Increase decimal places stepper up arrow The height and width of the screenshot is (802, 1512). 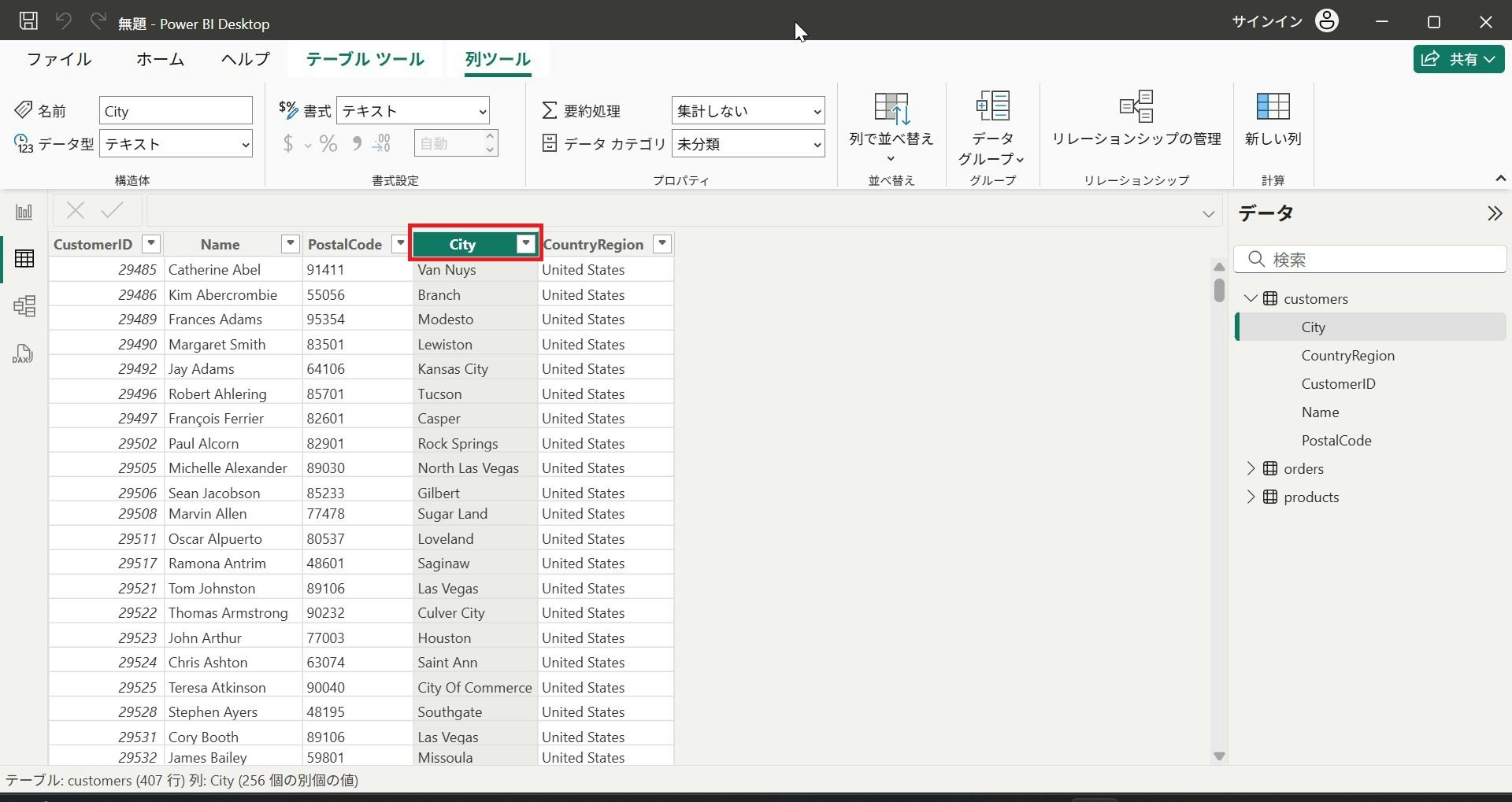[x=490, y=137]
